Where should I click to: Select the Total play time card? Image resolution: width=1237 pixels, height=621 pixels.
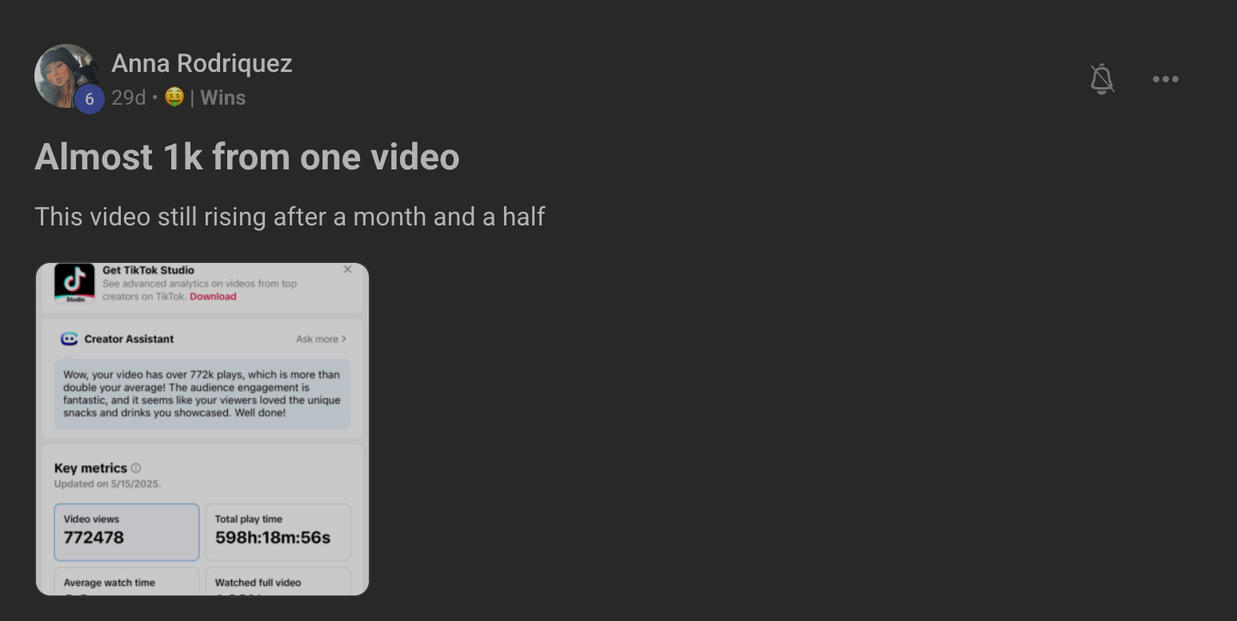pyautogui.click(x=278, y=532)
